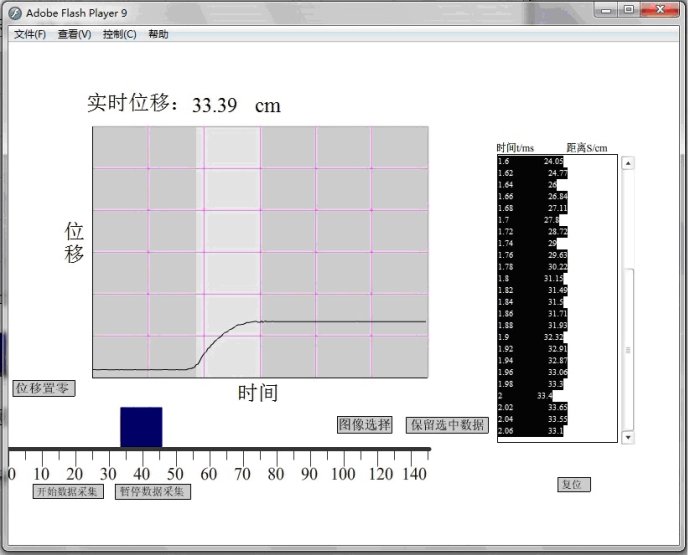Viewport: 690px width, 555px height.
Task: Open the 文件(F) menu
Action: coord(30,34)
